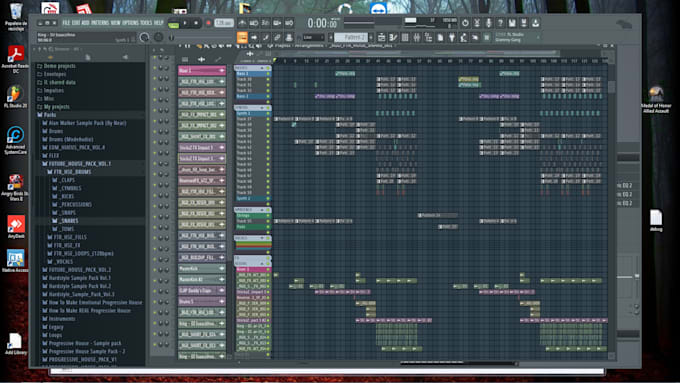Collapse the FUTURE_HOUSE_PACK_VOL.1 folder
680x383 pixels.
[79, 164]
